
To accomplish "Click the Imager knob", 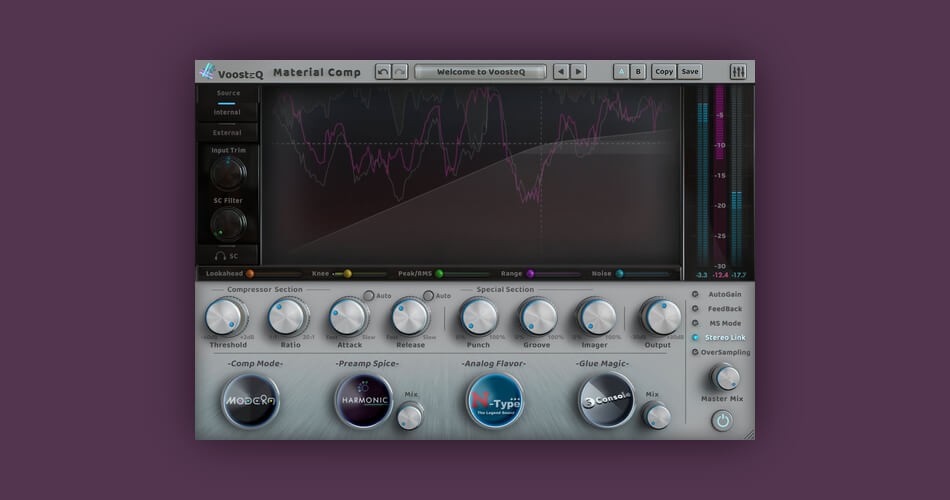I will pos(597,317).
